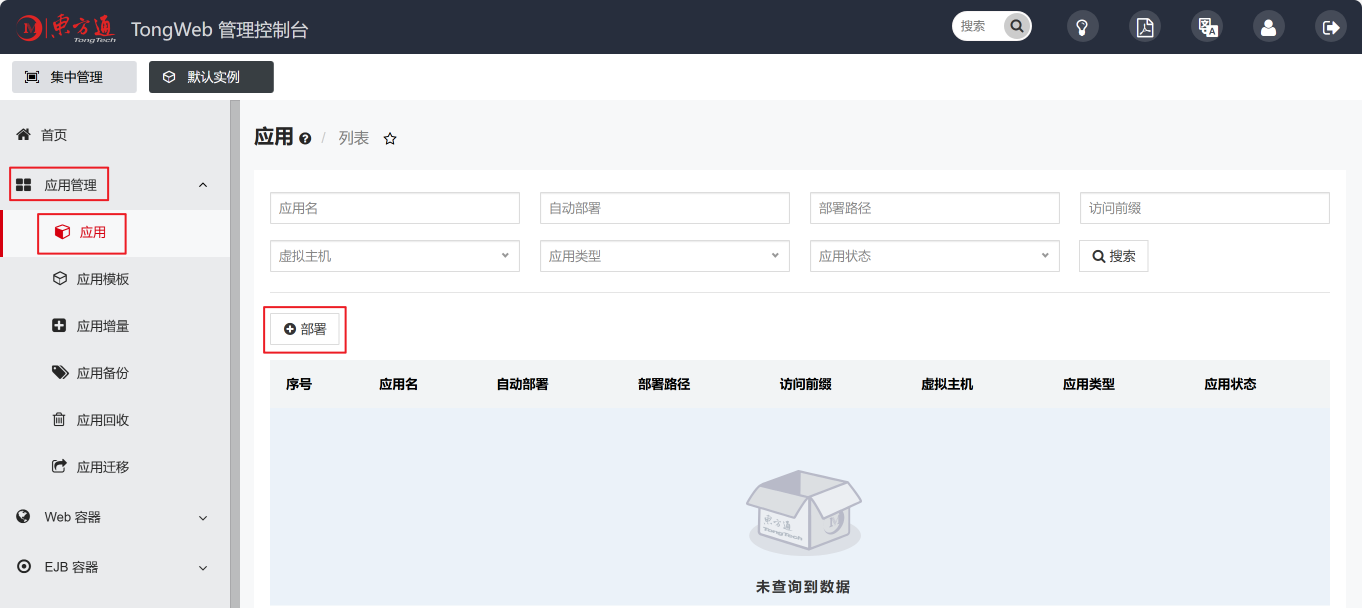This screenshot has height=608, width=1362.
Task: Click the star favorite icon beside 列表
Action: 390,139
